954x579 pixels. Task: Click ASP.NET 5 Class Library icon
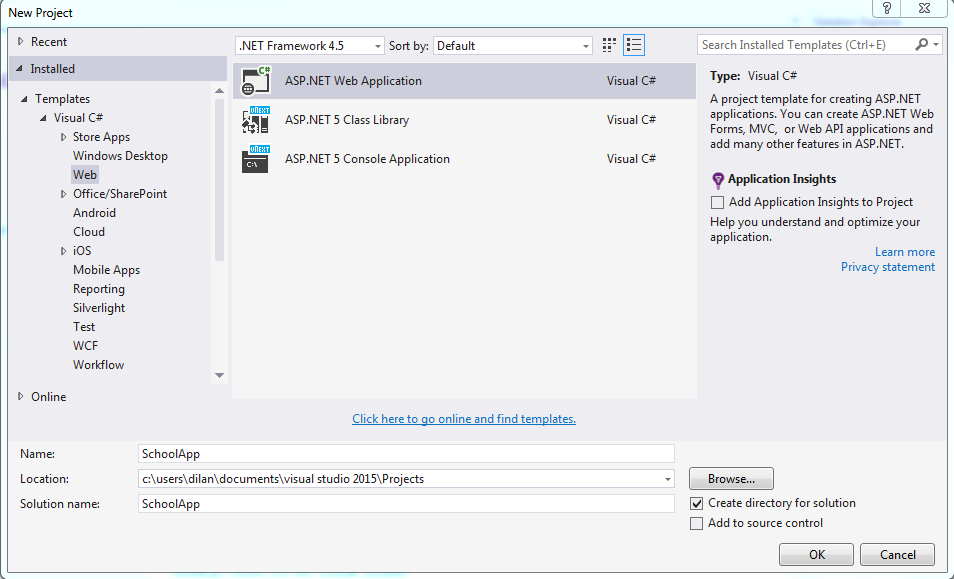click(x=256, y=120)
